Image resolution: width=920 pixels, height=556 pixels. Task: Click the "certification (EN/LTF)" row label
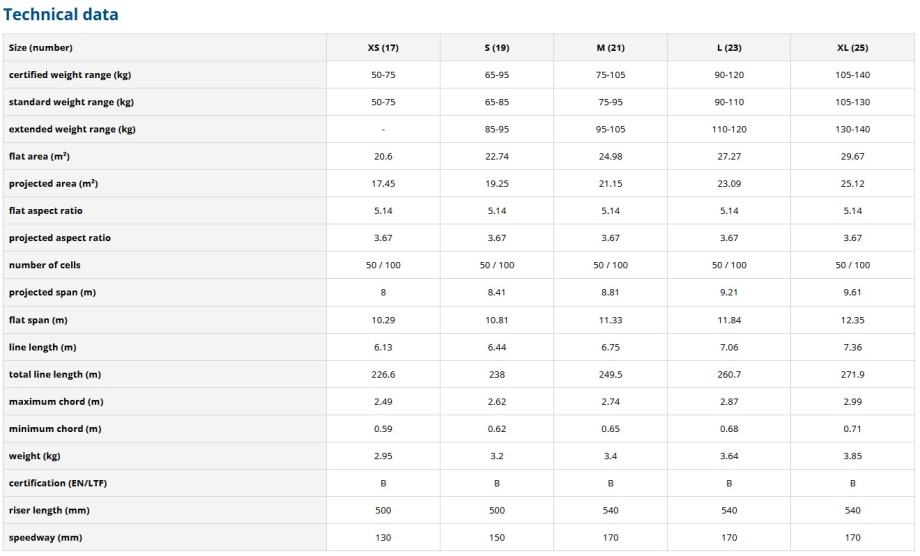60,483
